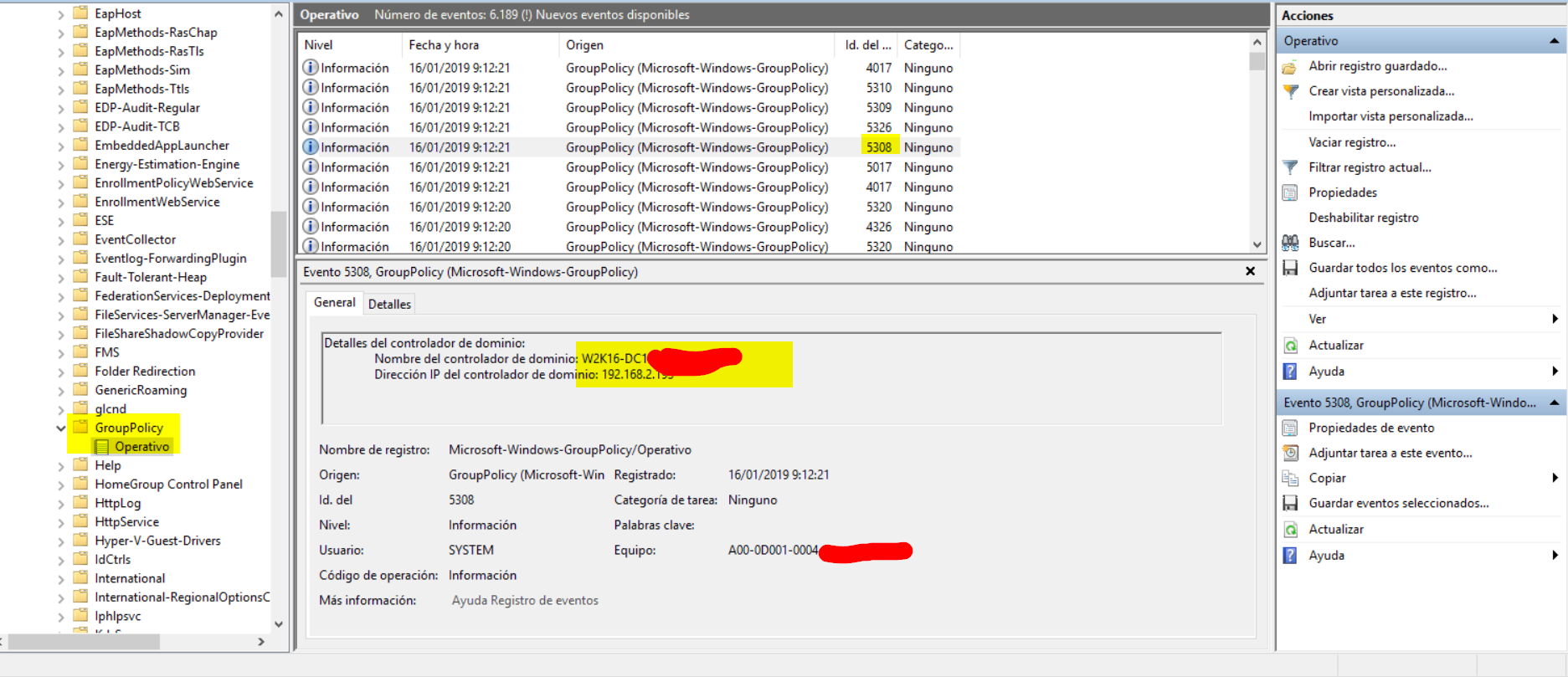Click the funnel icon for Crear vista personalizada

pyautogui.click(x=1290, y=91)
